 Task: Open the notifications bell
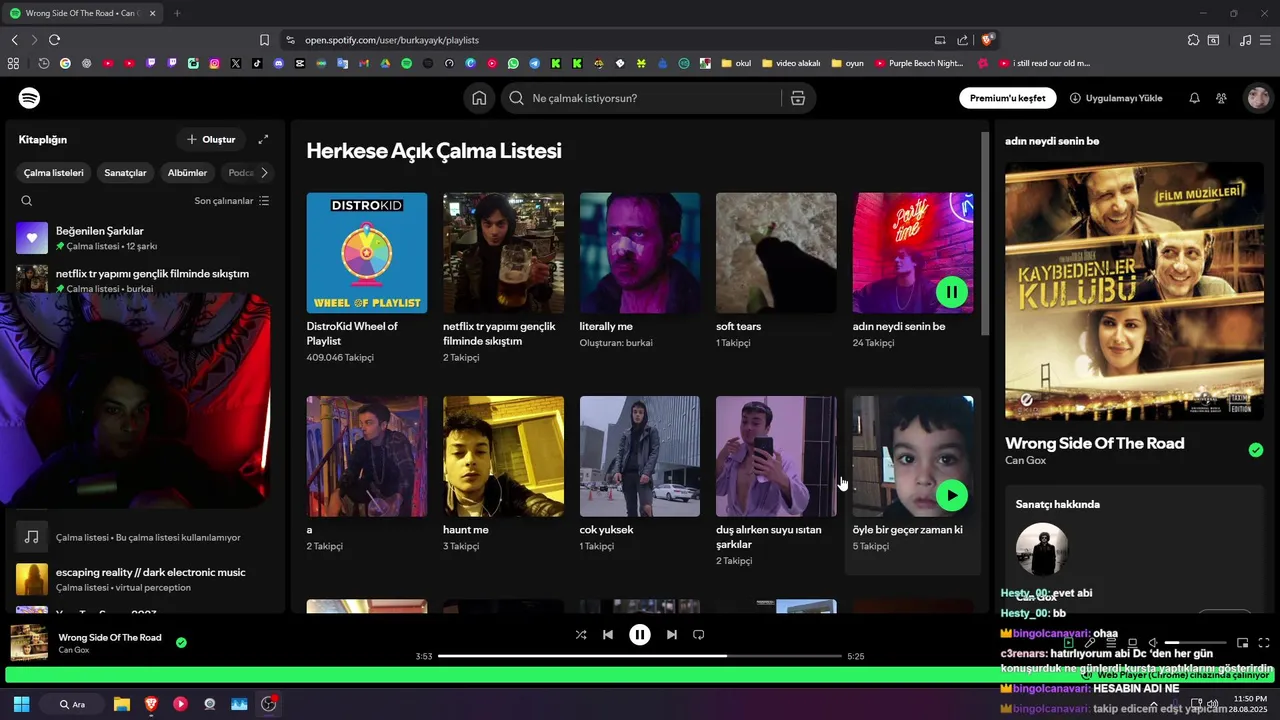[x=1194, y=98]
